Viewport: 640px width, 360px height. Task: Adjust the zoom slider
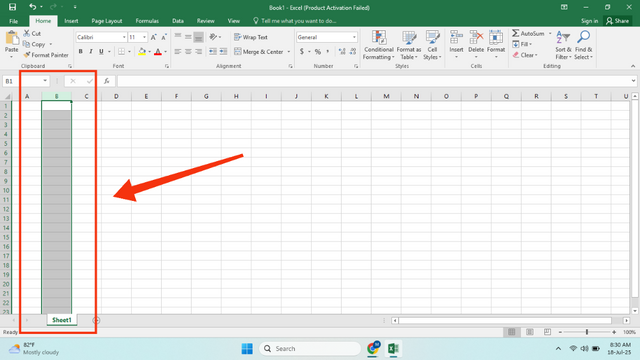click(587, 332)
